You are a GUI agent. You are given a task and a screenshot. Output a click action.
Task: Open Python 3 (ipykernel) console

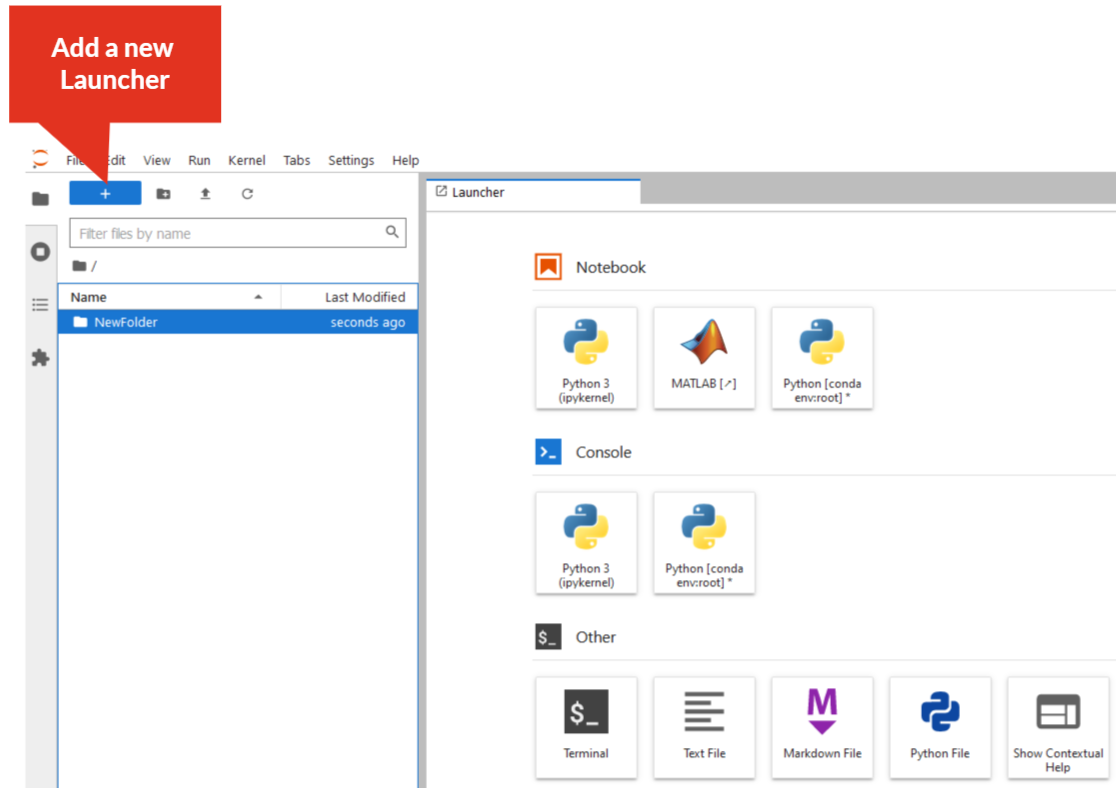pyautogui.click(x=586, y=543)
